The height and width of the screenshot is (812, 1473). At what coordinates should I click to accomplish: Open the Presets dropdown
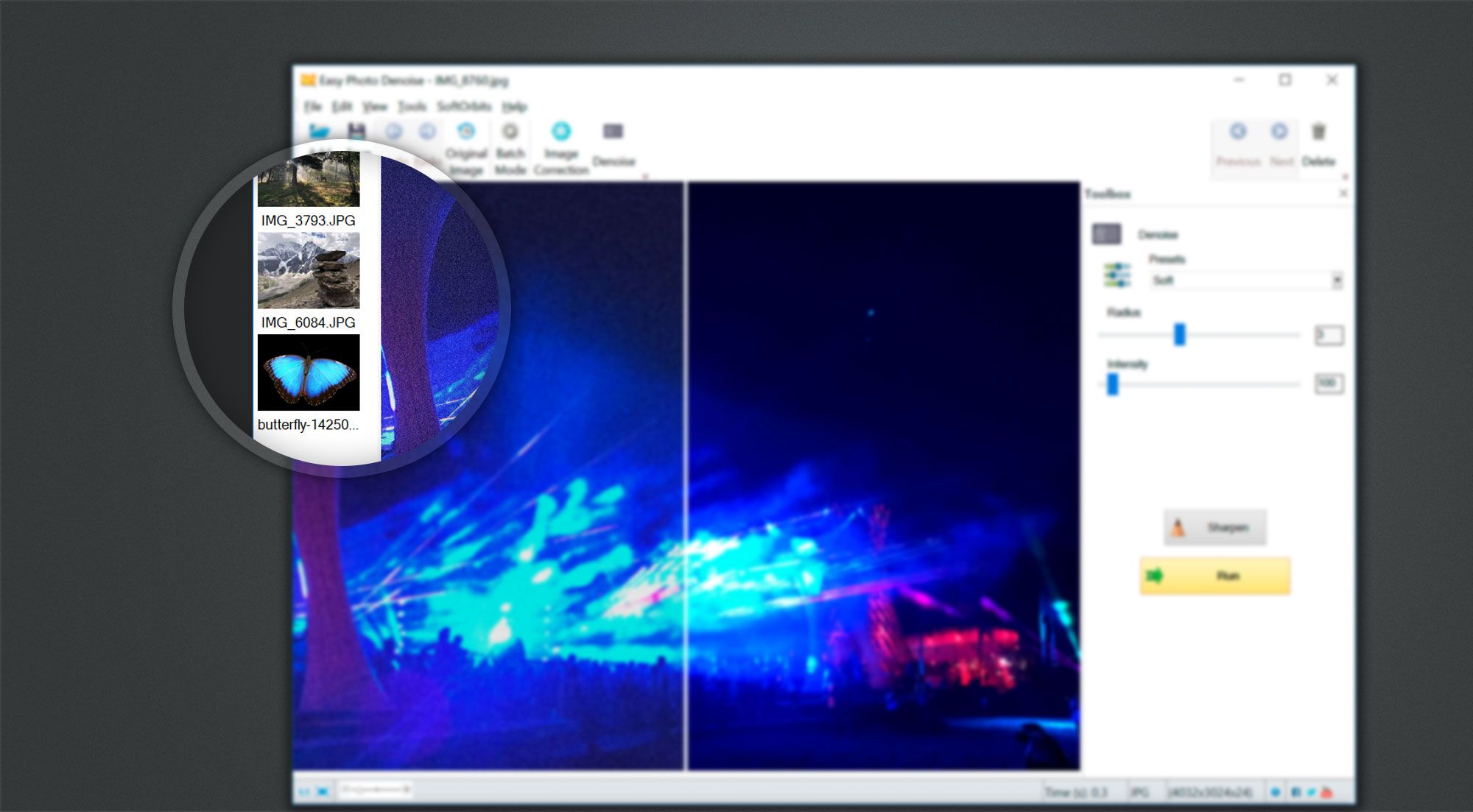(x=1246, y=280)
